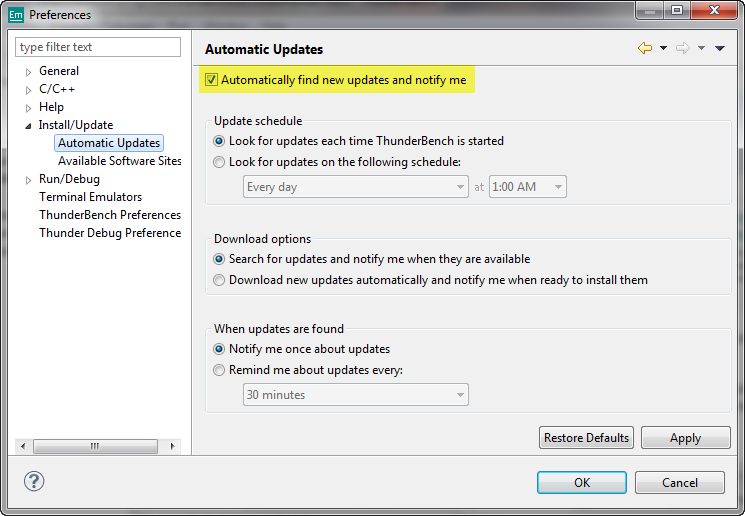Click the back navigation arrow icon

click(x=645, y=48)
